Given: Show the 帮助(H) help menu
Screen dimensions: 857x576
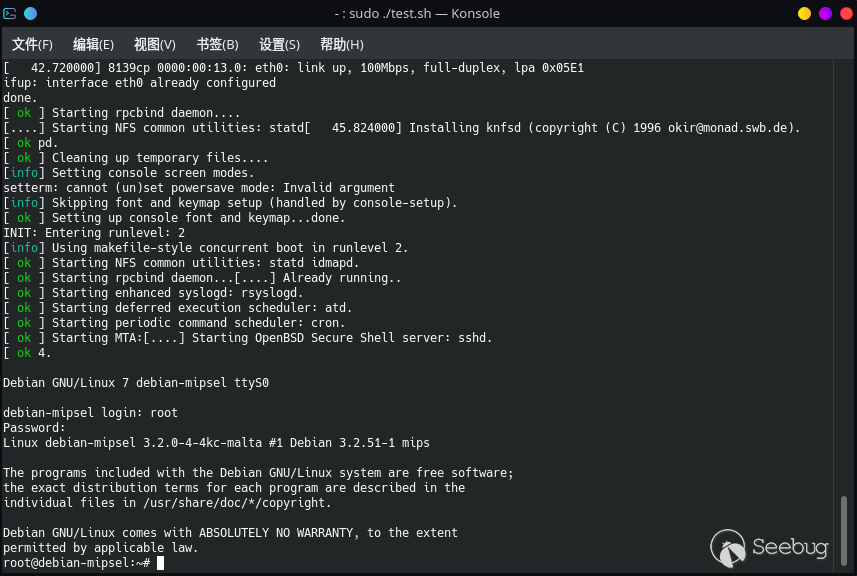Looking at the screenshot, I should click(x=341, y=45).
